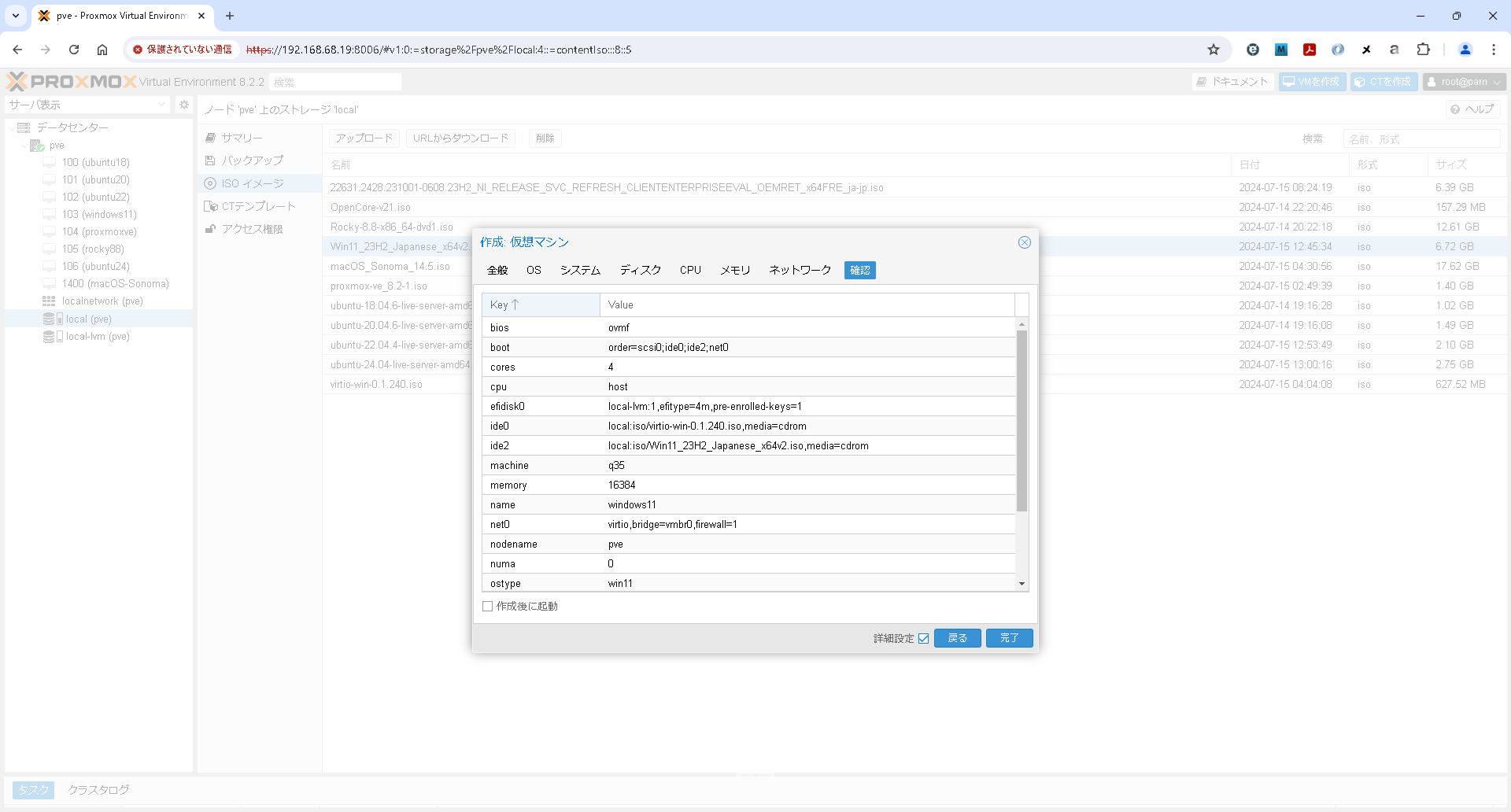
Task: Switch to the OS tab
Action: pyautogui.click(x=534, y=271)
